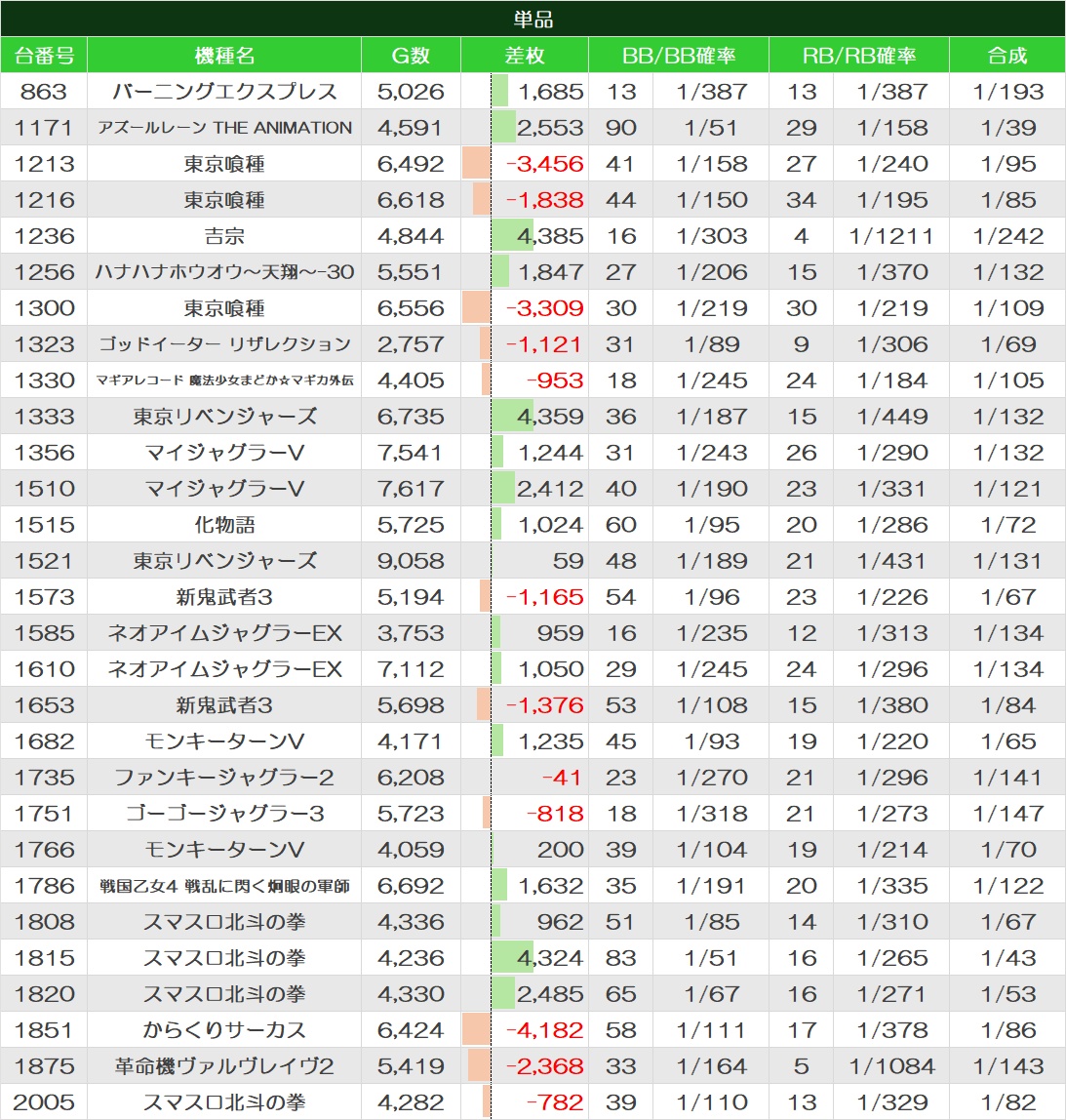
Task: Click the 機種名 column header
Action: click(224, 56)
